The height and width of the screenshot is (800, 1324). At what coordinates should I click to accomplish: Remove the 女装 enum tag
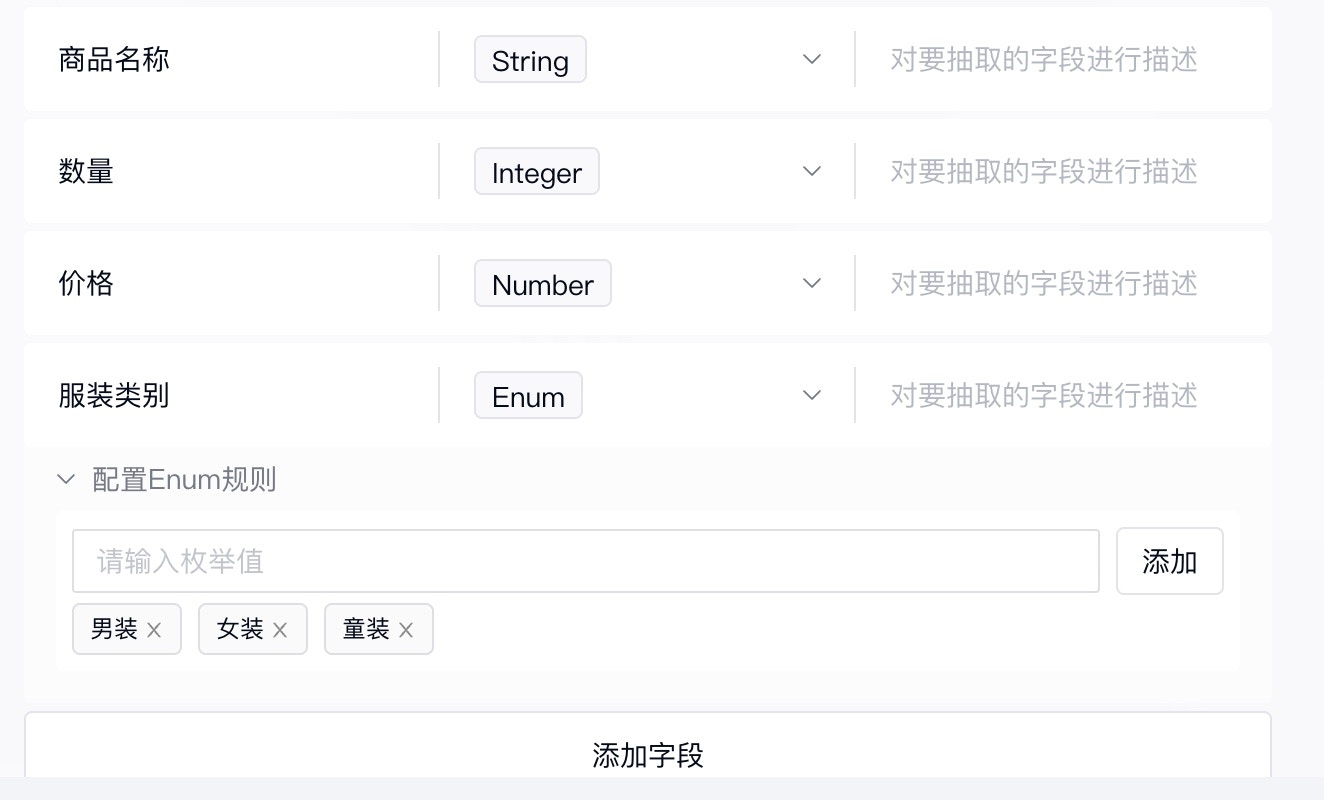coord(280,630)
